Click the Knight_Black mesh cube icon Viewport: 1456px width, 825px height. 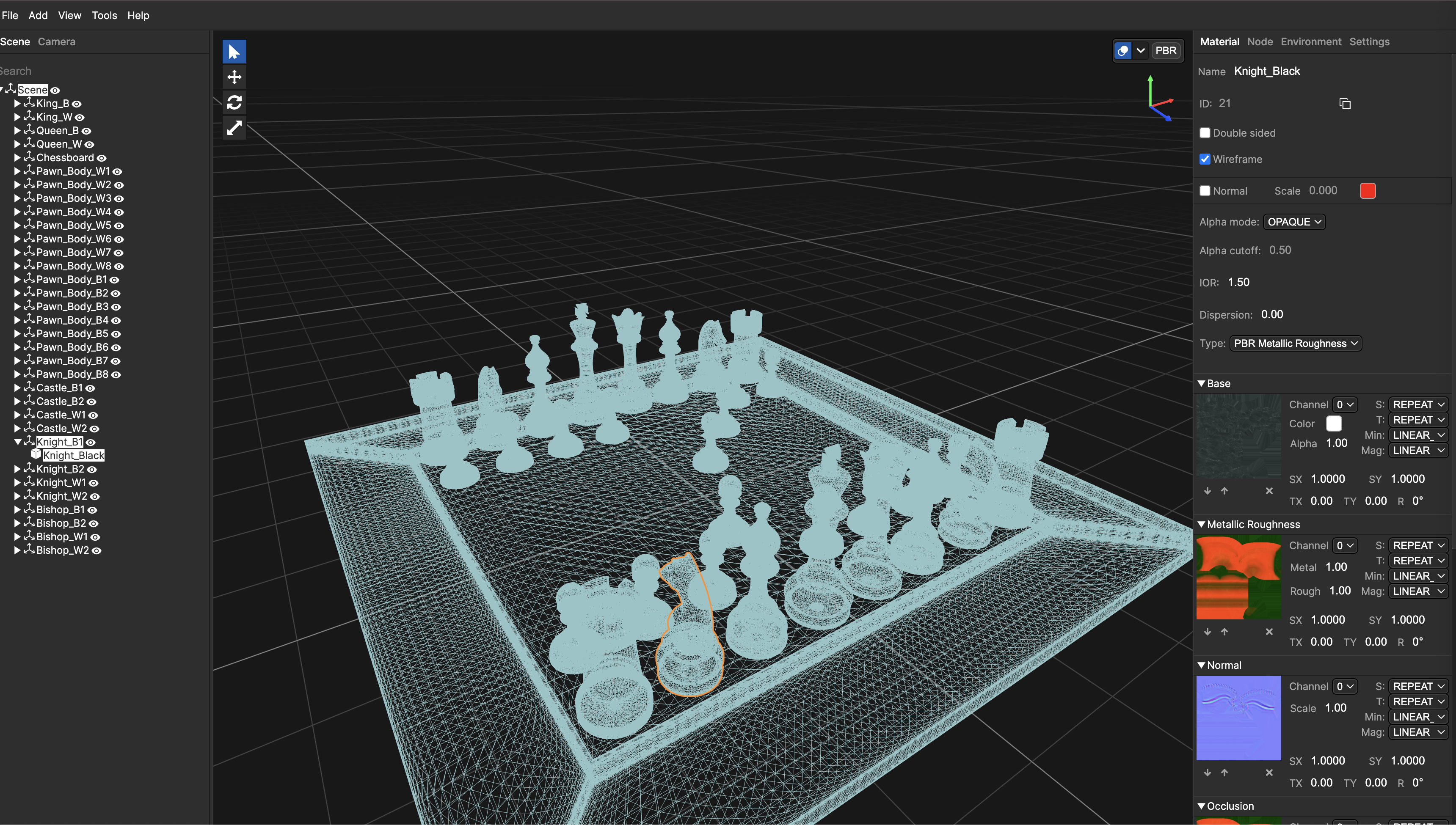(x=36, y=454)
